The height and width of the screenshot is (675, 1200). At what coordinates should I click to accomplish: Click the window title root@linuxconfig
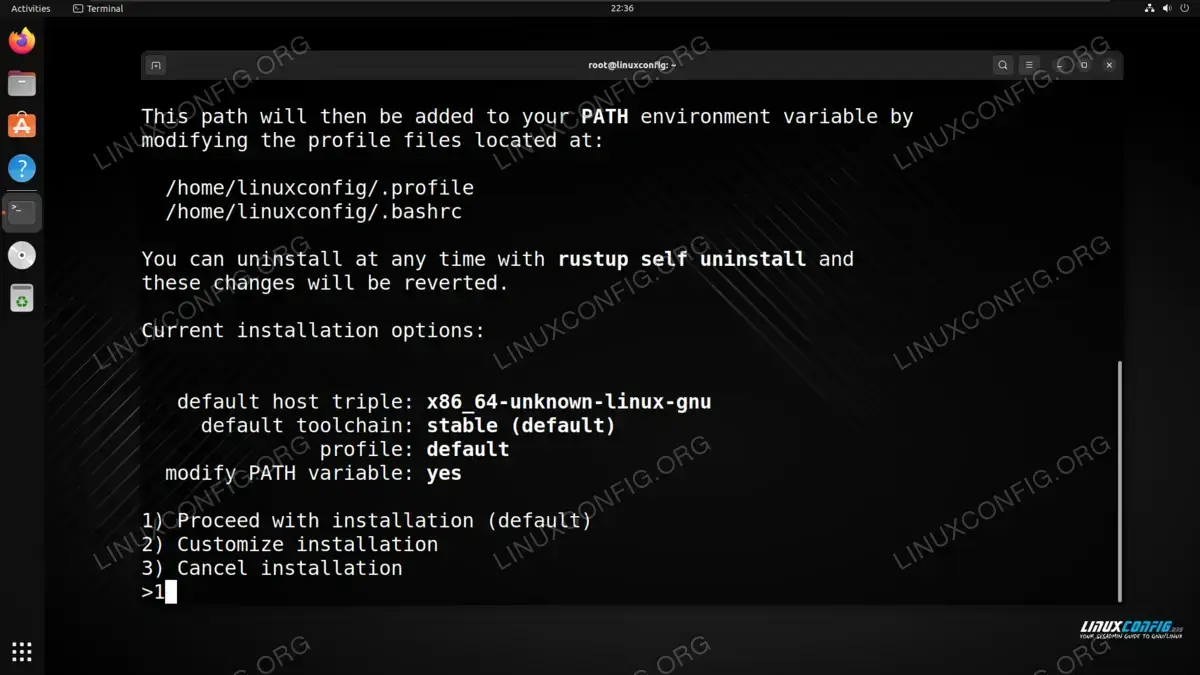click(x=632, y=65)
